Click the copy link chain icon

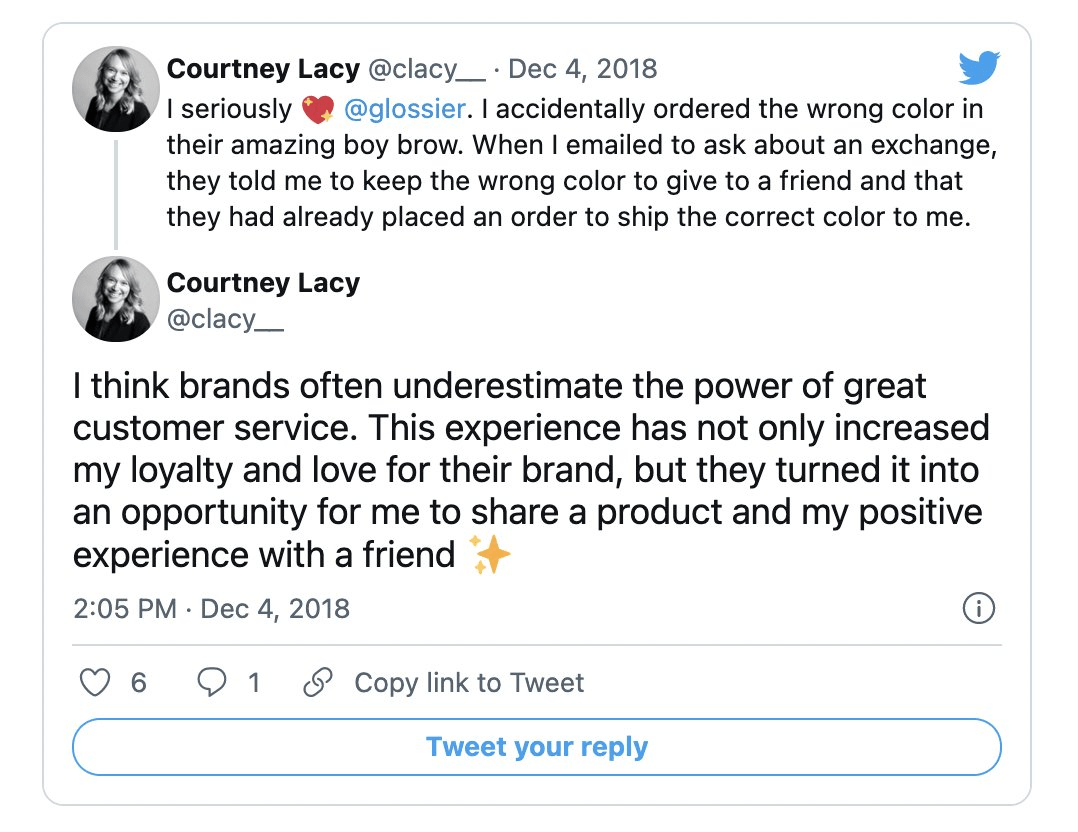(320, 682)
